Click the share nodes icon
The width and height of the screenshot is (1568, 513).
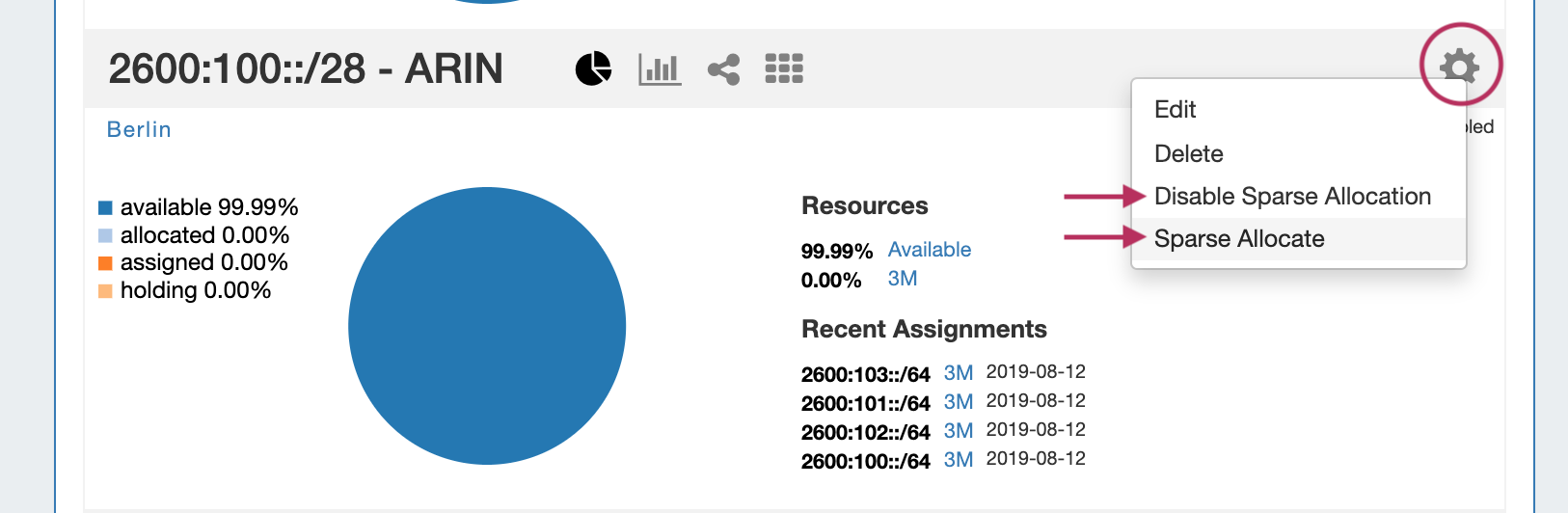coord(723,69)
